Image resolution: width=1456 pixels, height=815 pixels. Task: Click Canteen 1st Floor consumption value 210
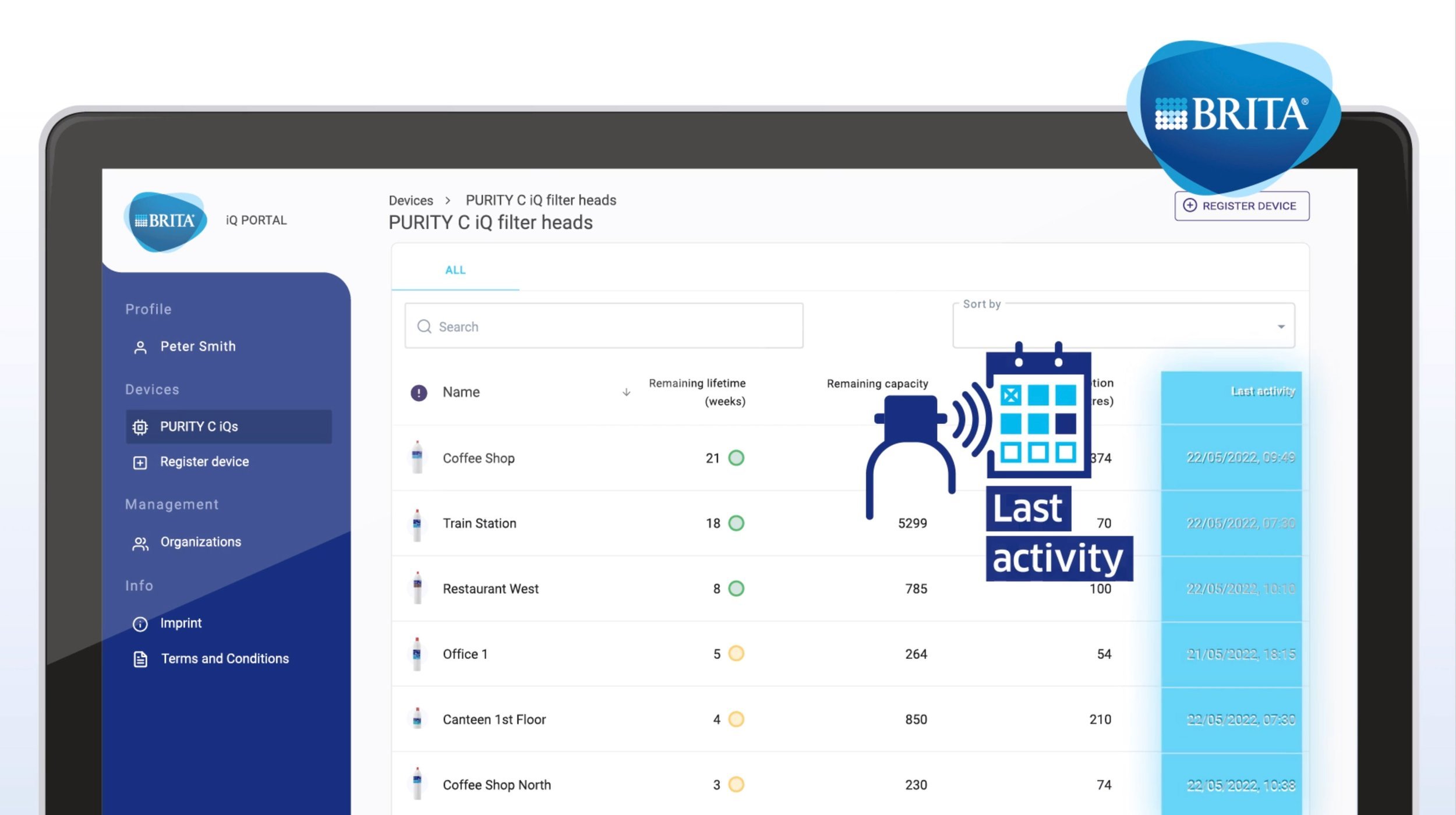tap(1100, 720)
